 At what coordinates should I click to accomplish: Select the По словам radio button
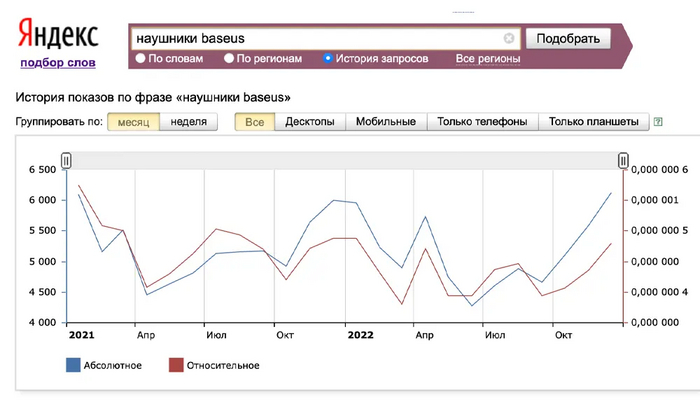tap(140, 59)
